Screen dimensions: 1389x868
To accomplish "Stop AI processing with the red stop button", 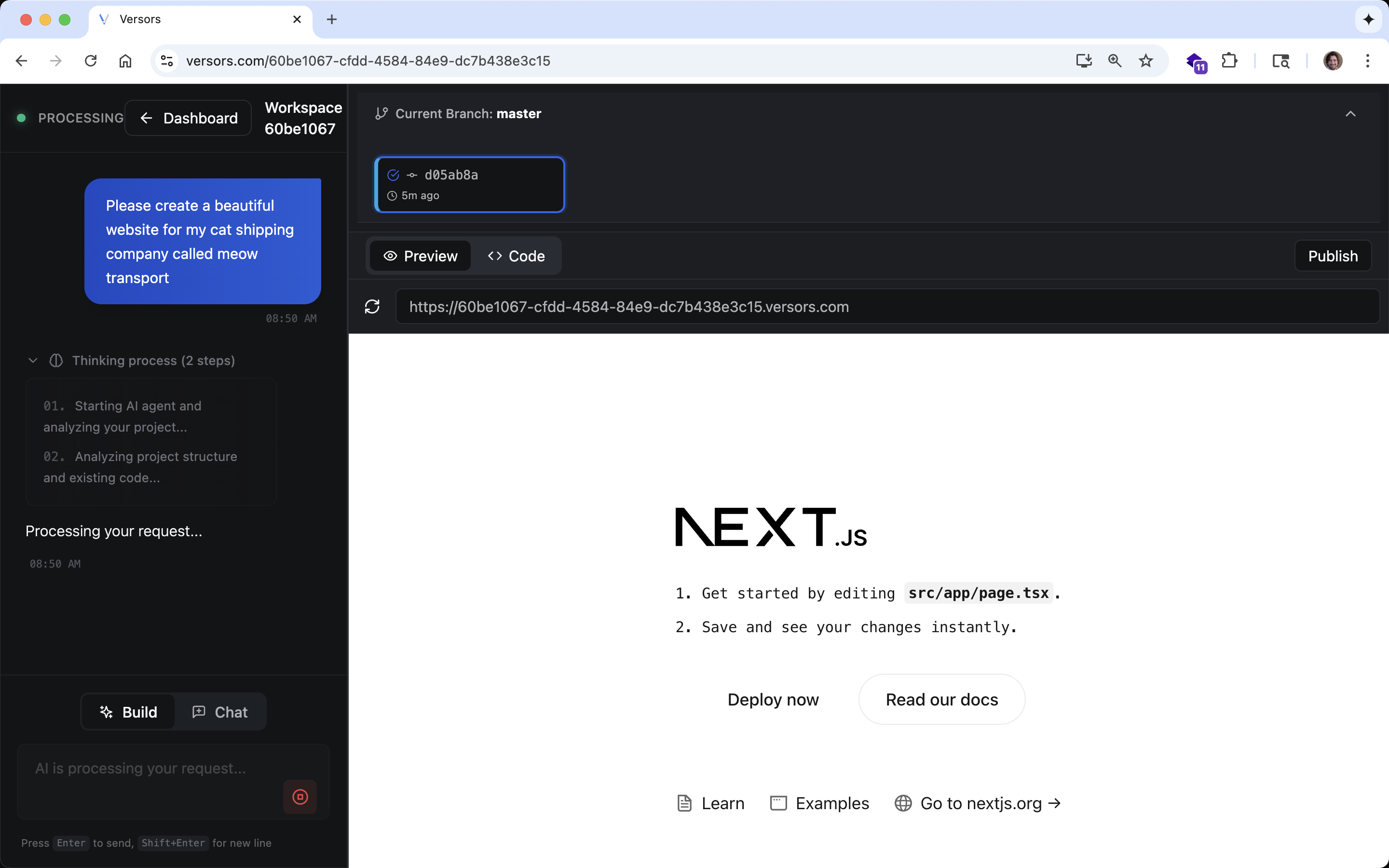I will [x=300, y=797].
